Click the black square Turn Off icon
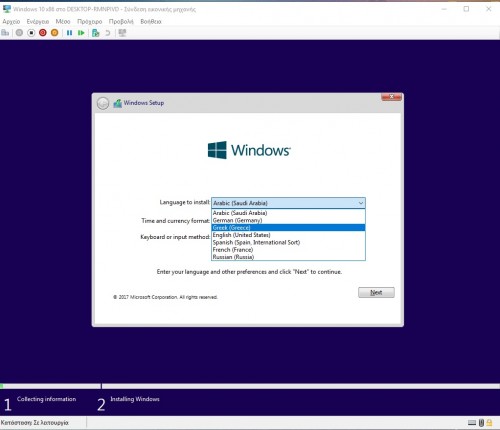 [x=31, y=33]
